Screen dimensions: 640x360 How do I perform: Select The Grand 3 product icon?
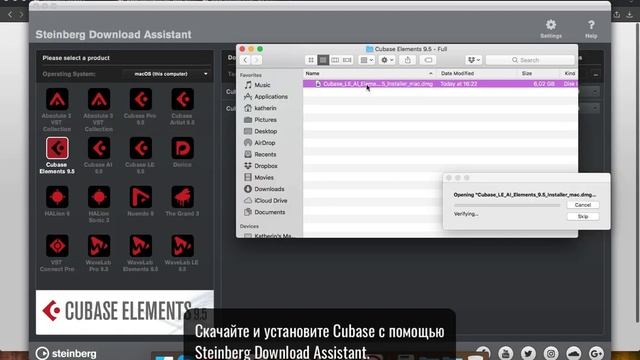tap(182, 197)
